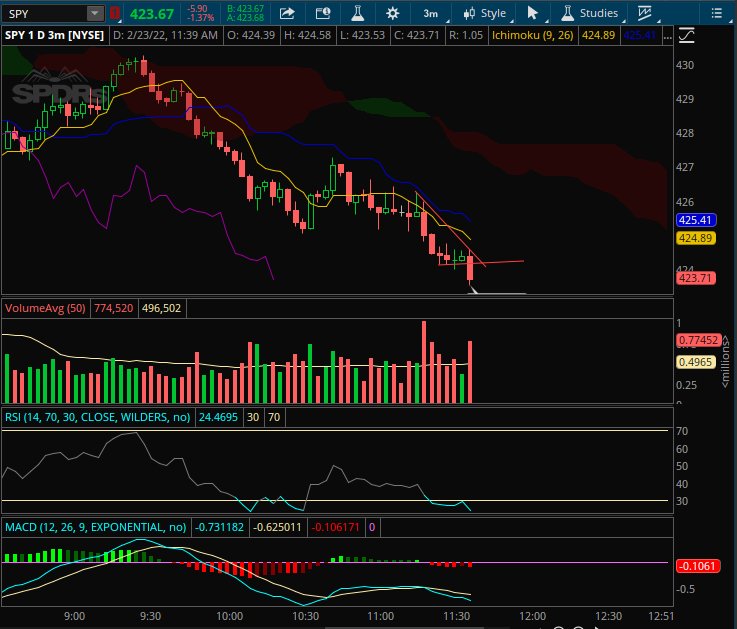The image size is (737, 629).
Task: Click the date field D: 2/23/22, 11:39 AM
Action: pos(165,35)
